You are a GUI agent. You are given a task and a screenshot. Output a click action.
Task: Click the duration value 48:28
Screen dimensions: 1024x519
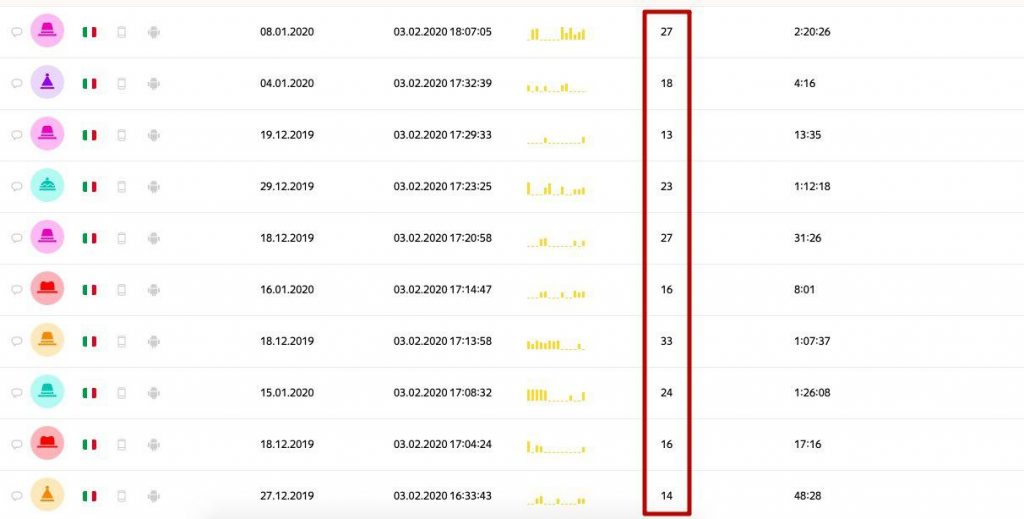pos(808,495)
